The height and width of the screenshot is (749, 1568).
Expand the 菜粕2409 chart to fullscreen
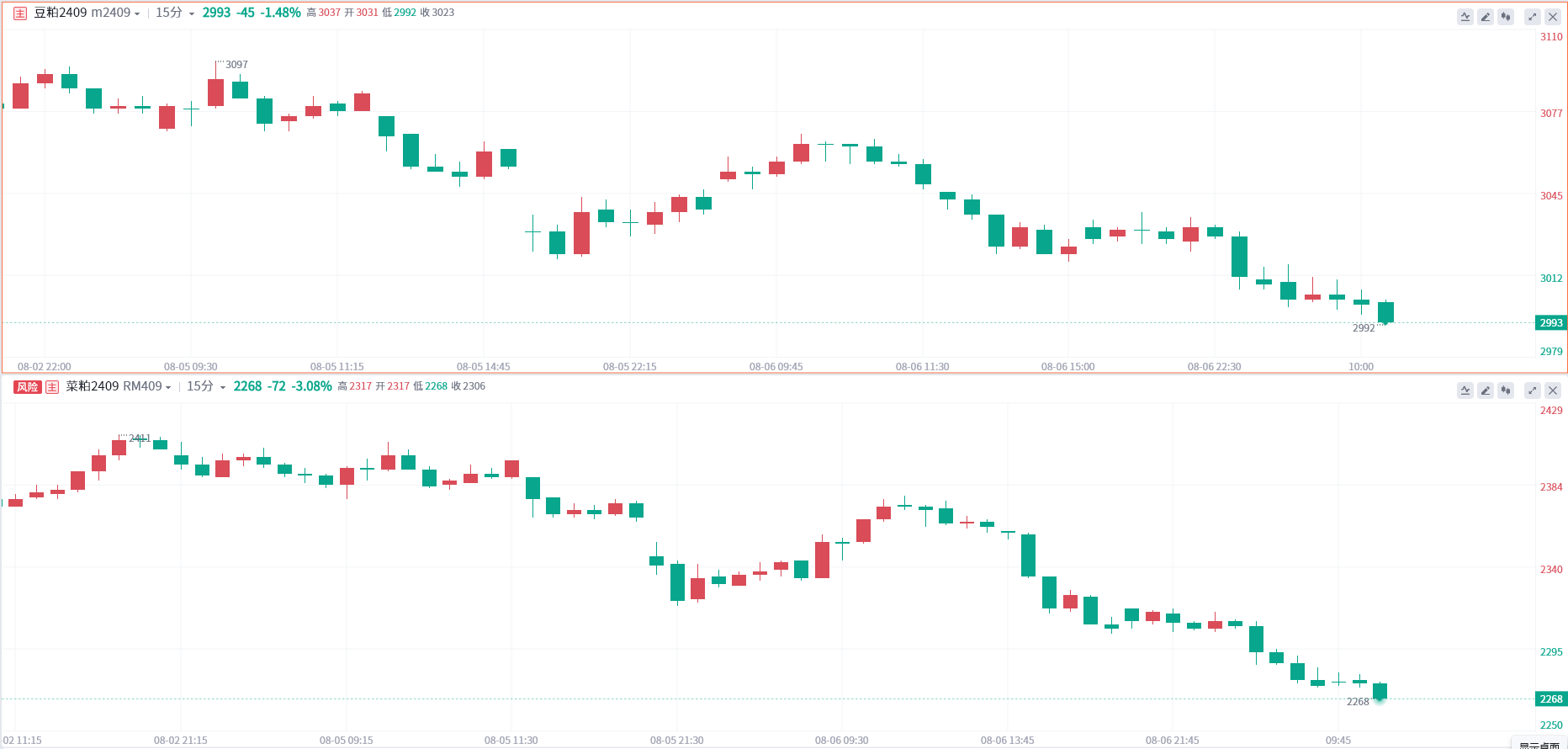click(1533, 390)
